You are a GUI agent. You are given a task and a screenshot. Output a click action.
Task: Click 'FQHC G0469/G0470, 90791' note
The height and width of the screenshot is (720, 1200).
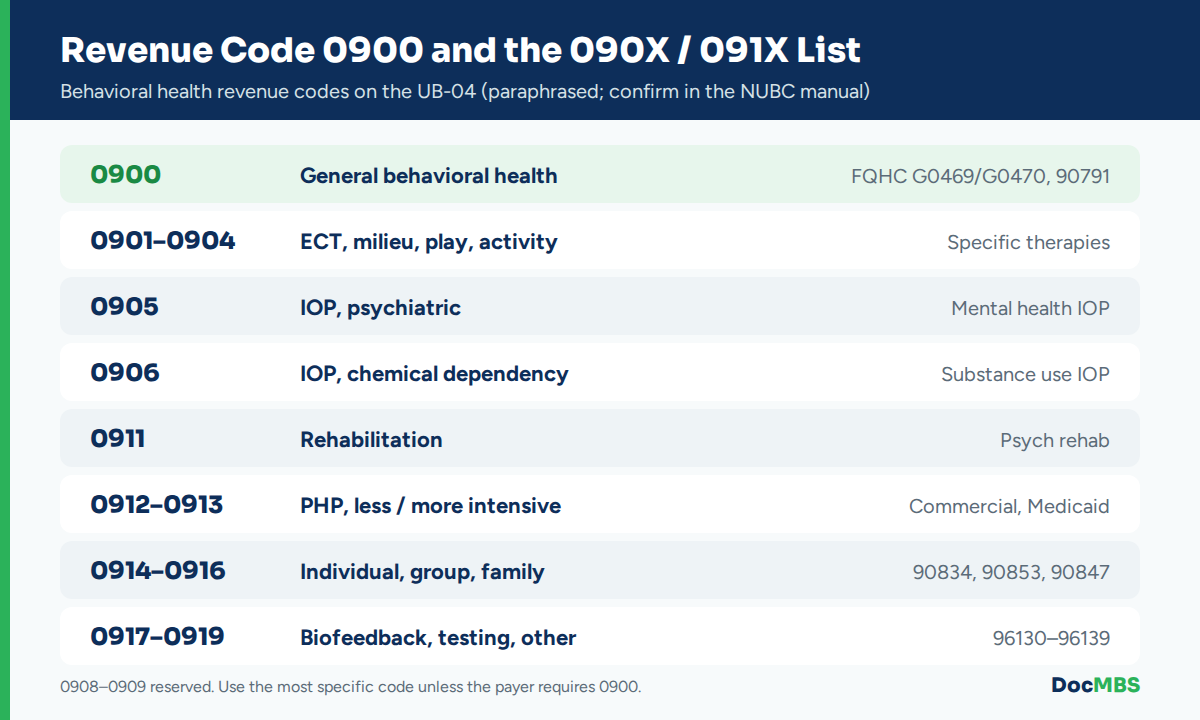[980, 177]
